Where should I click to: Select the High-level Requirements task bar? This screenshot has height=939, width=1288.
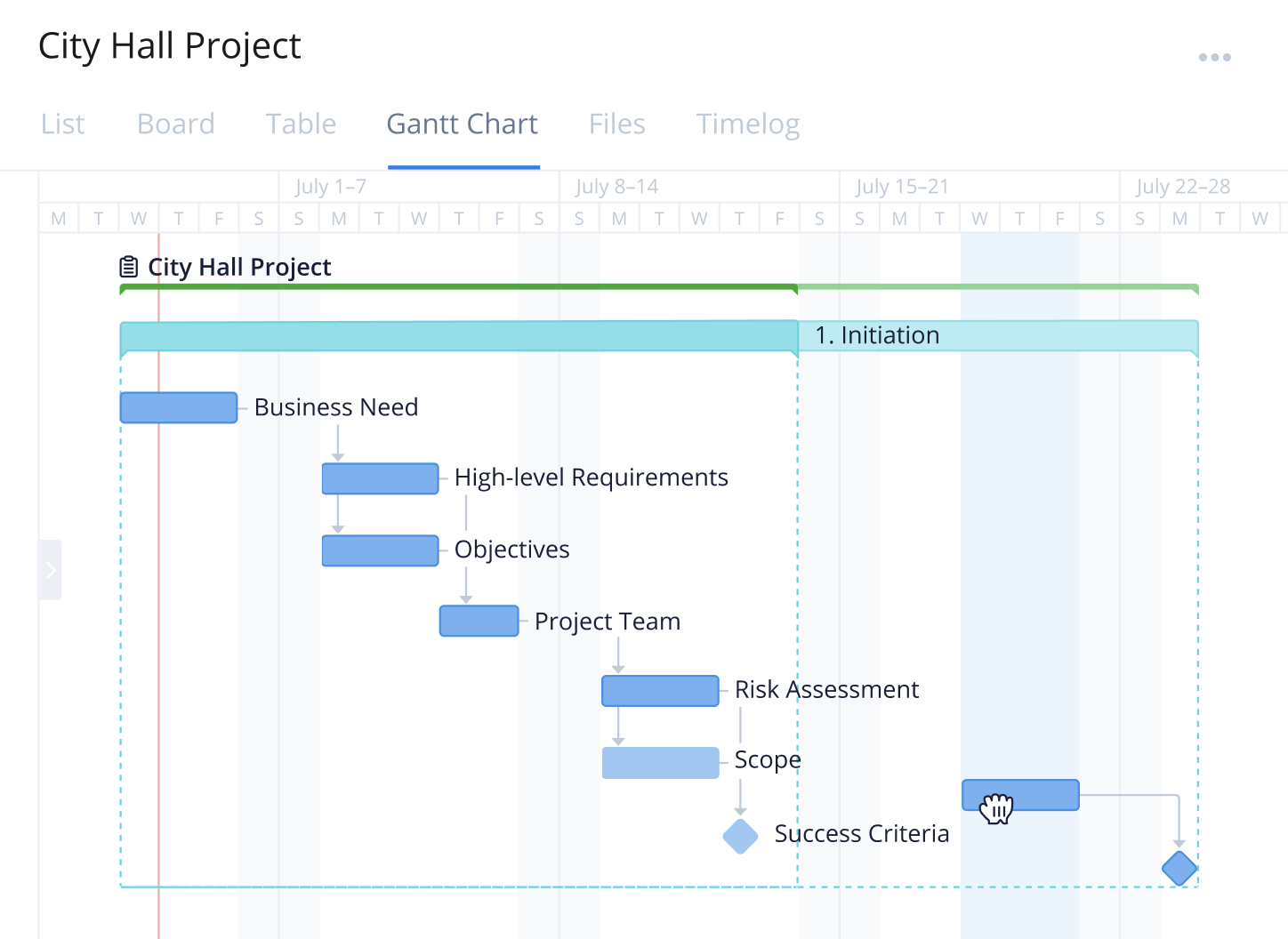point(380,478)
